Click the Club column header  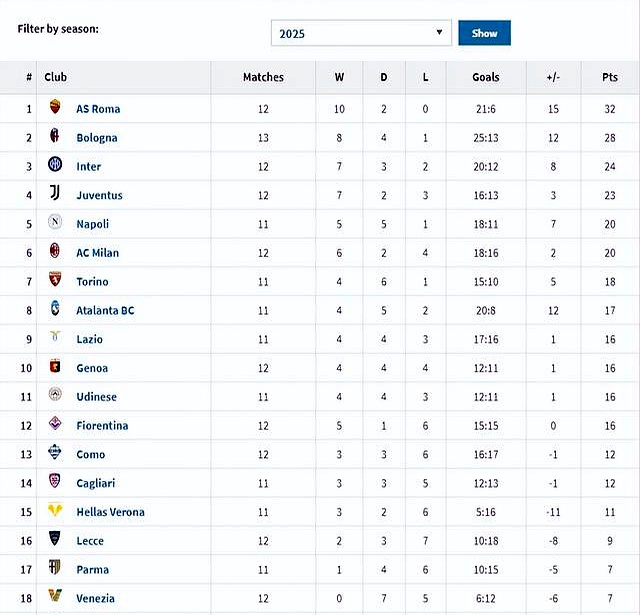click(56, 77)
